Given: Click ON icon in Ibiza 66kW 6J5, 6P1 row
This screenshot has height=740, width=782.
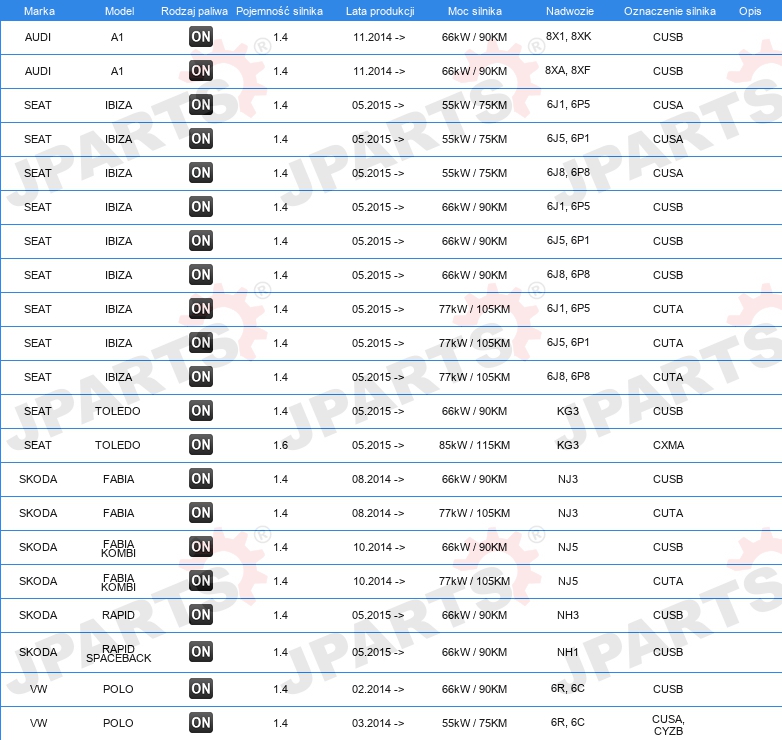Looking at the screenshot, I should [201, 240].
